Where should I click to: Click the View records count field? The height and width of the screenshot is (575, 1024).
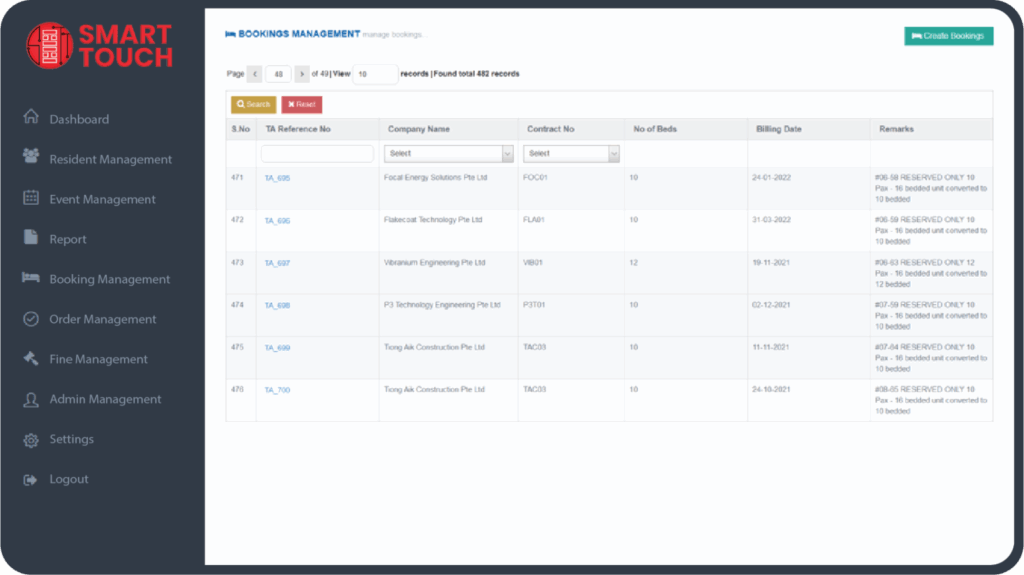tap(375, 74)
